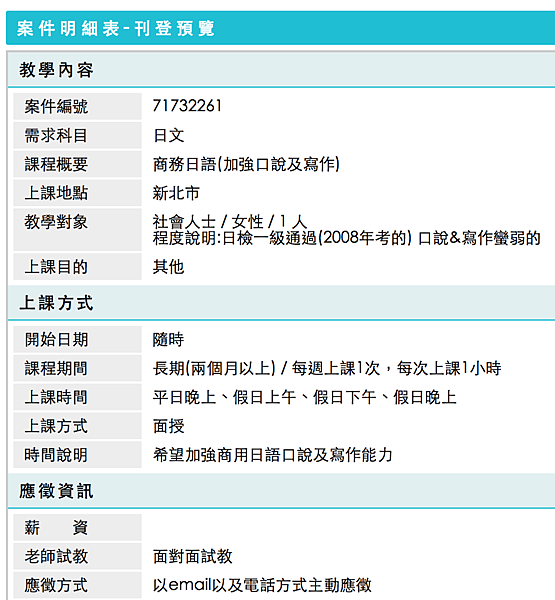Click the case number 71732261

pos(187,106)
